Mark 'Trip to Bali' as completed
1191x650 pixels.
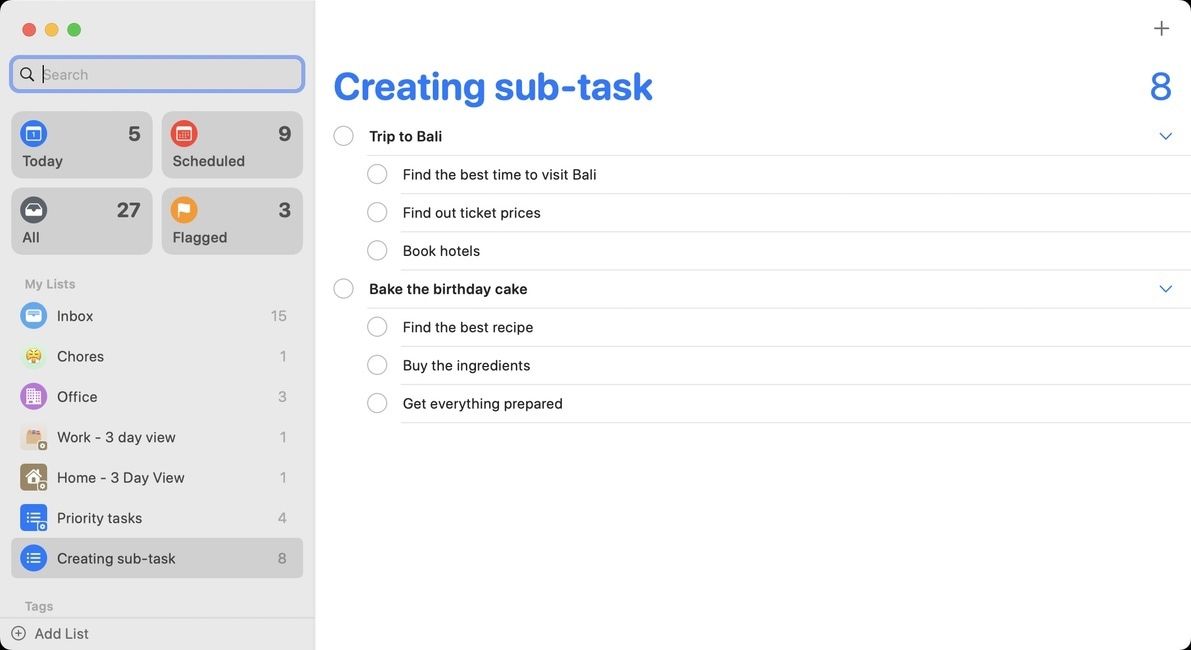[x=343, y=135]
